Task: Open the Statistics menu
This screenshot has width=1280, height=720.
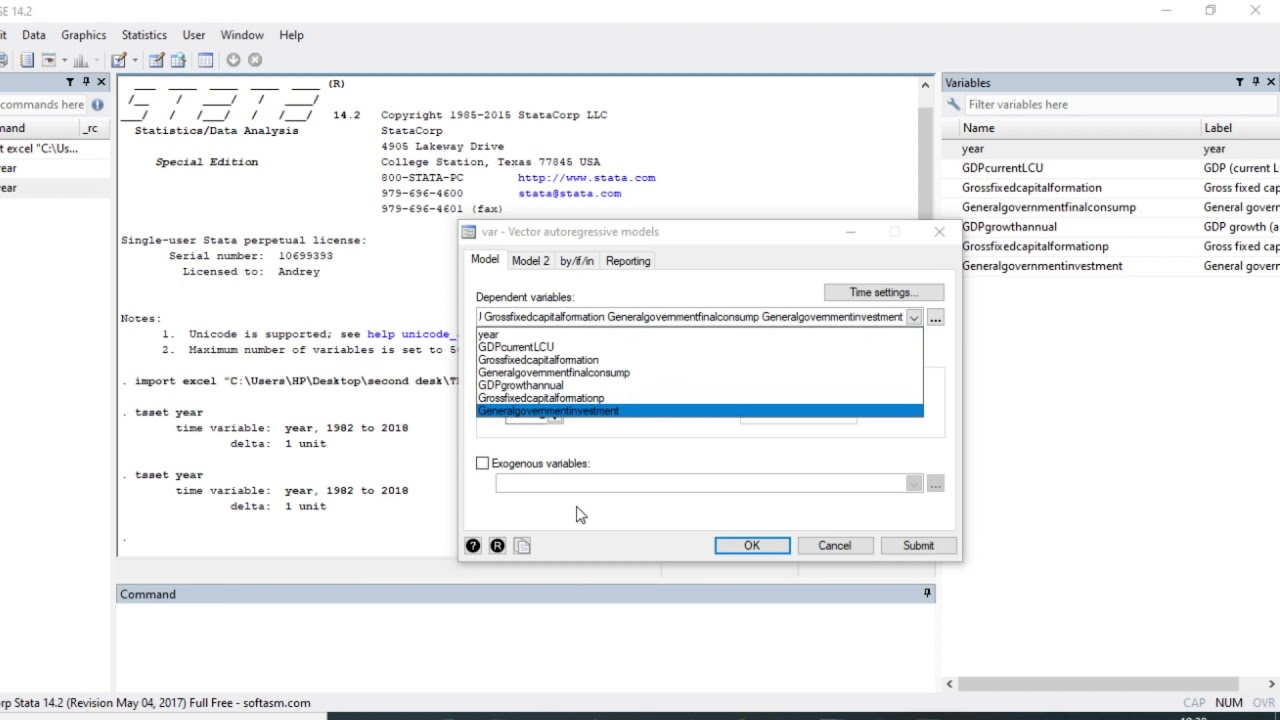Action: [x=144, y=35]
